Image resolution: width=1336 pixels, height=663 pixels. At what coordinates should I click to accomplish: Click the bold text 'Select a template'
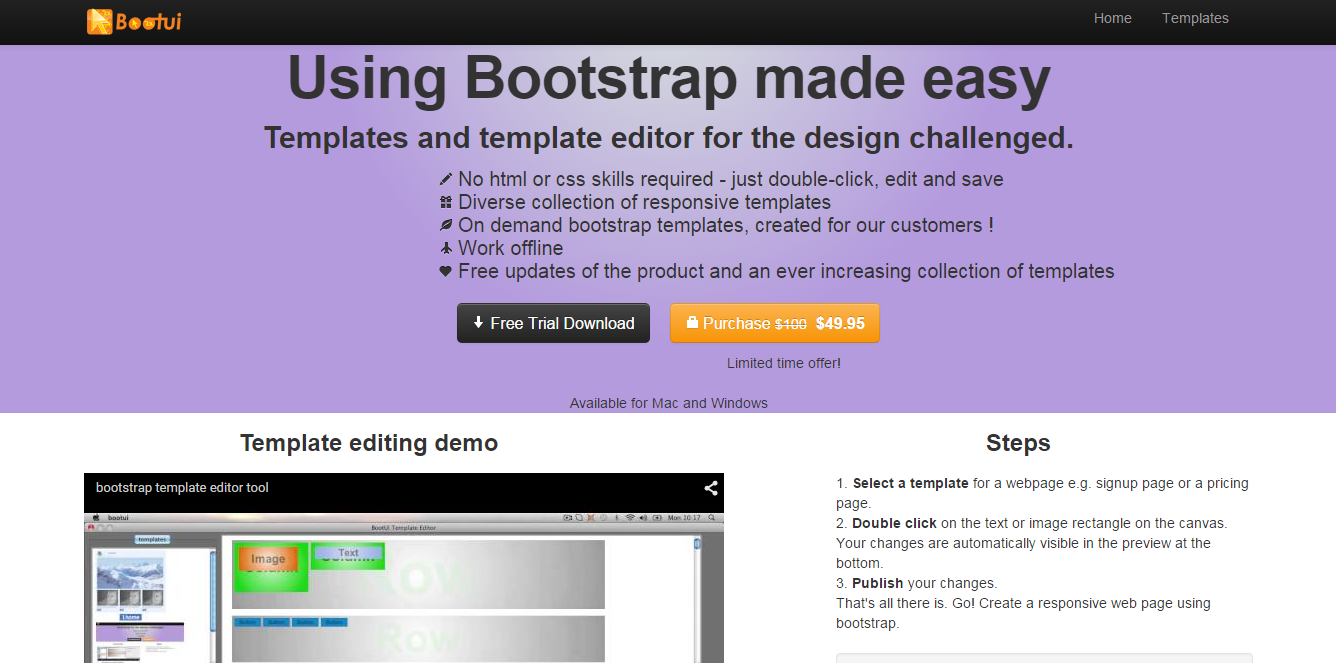pos(910,483)
